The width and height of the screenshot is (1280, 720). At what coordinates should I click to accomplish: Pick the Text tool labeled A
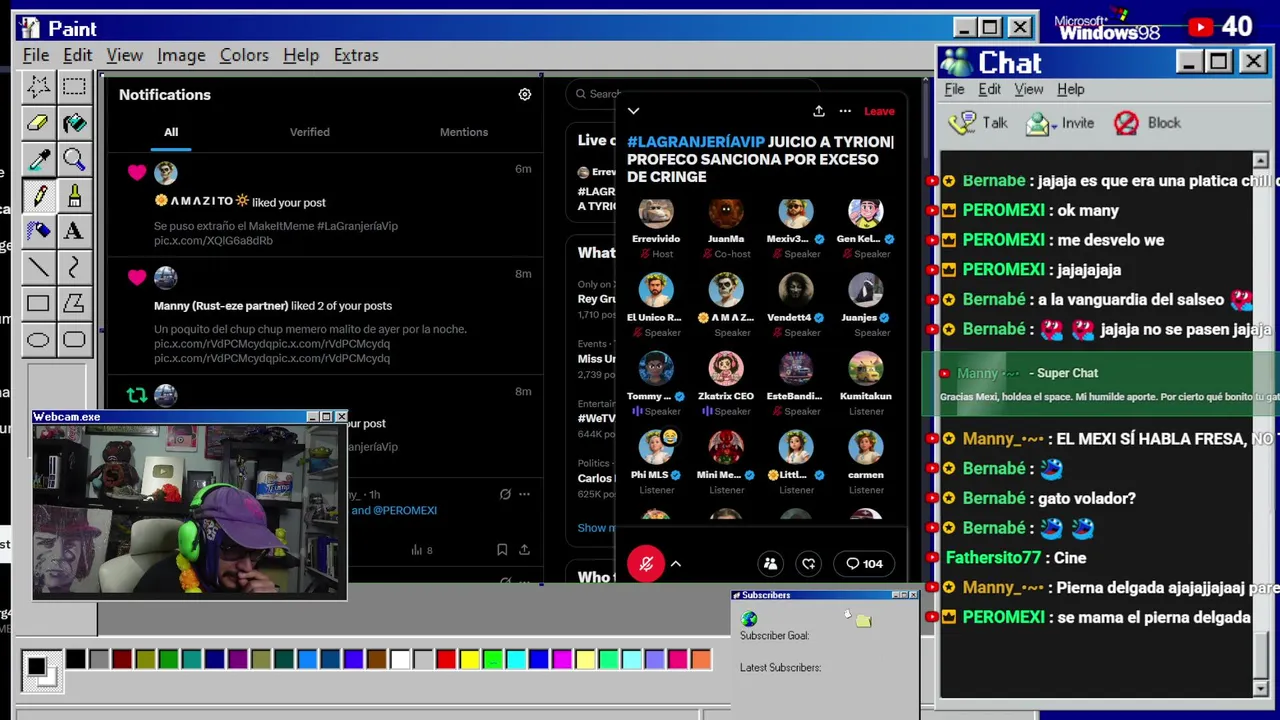74,231
